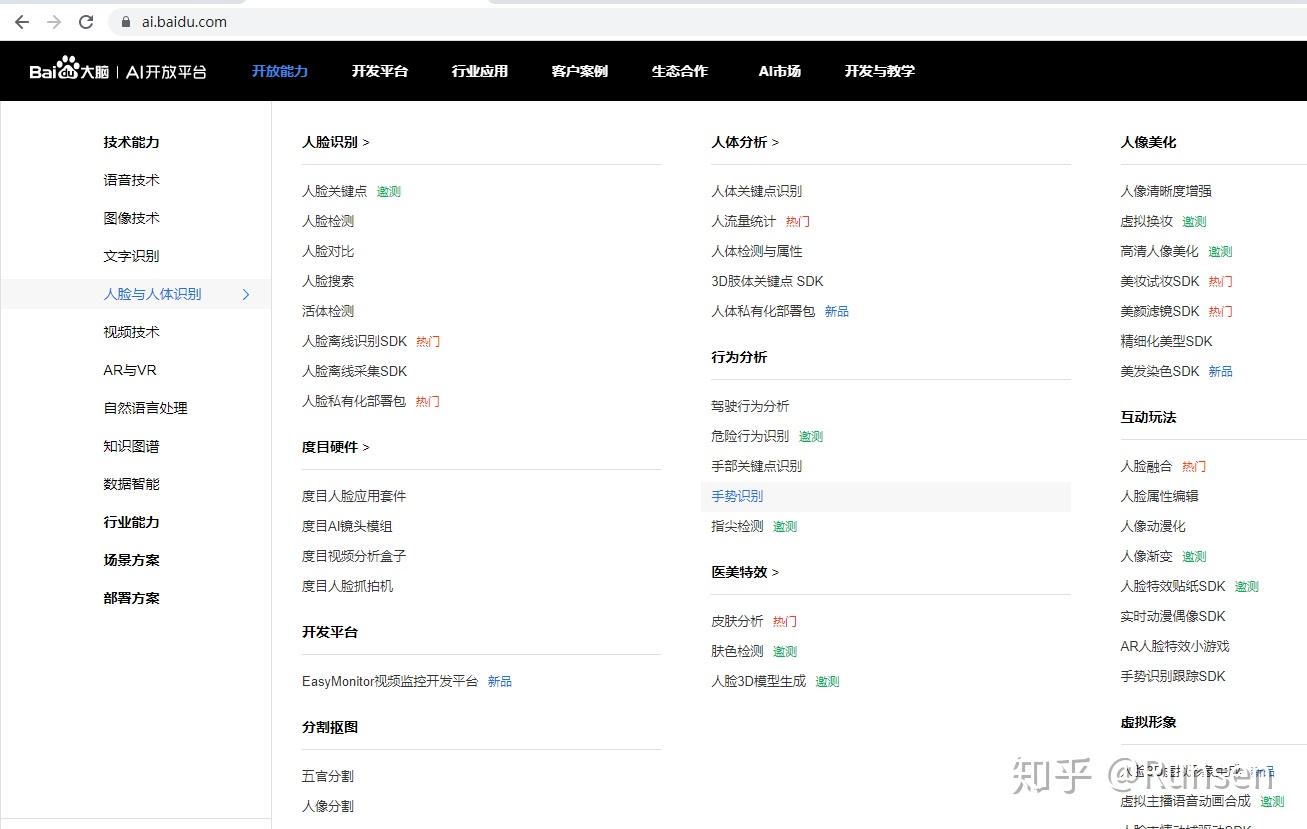Open the 指尖检测 link

pyautogui.click(x=737, y=526)
